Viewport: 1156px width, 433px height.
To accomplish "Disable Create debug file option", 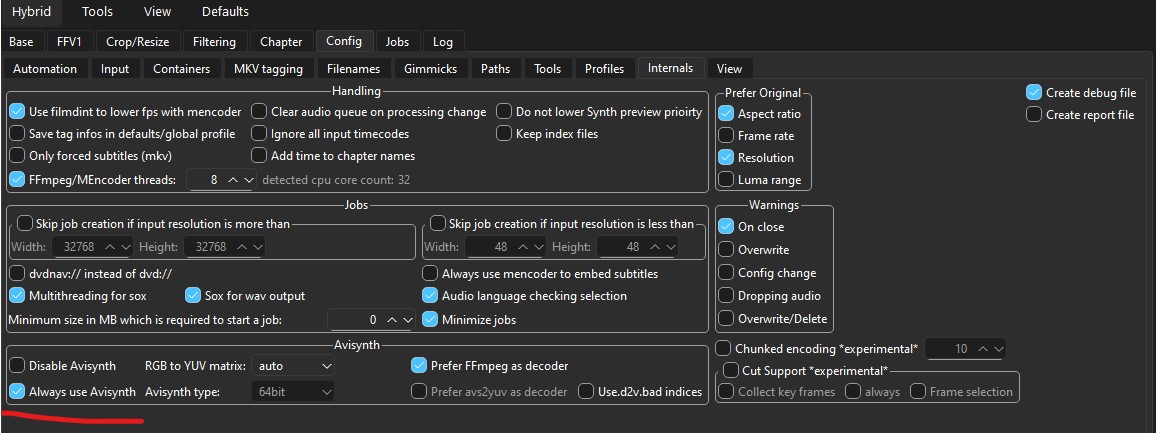I will point(1034,93).
